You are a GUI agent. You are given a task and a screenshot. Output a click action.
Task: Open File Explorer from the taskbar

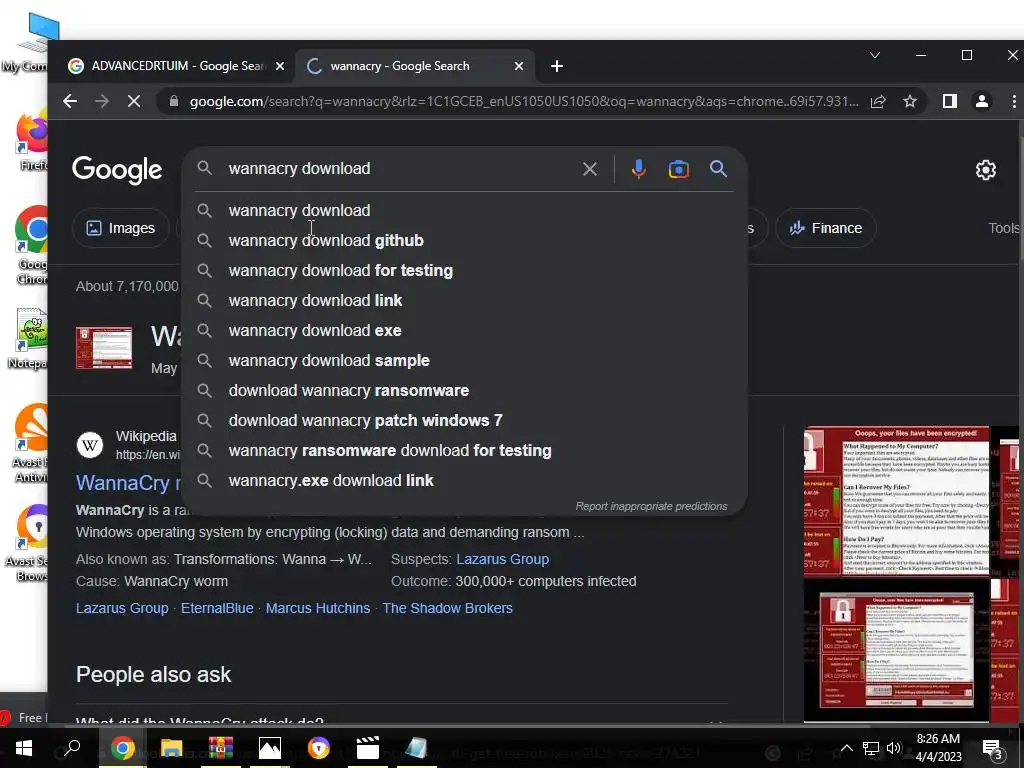[x=171, y=748]
